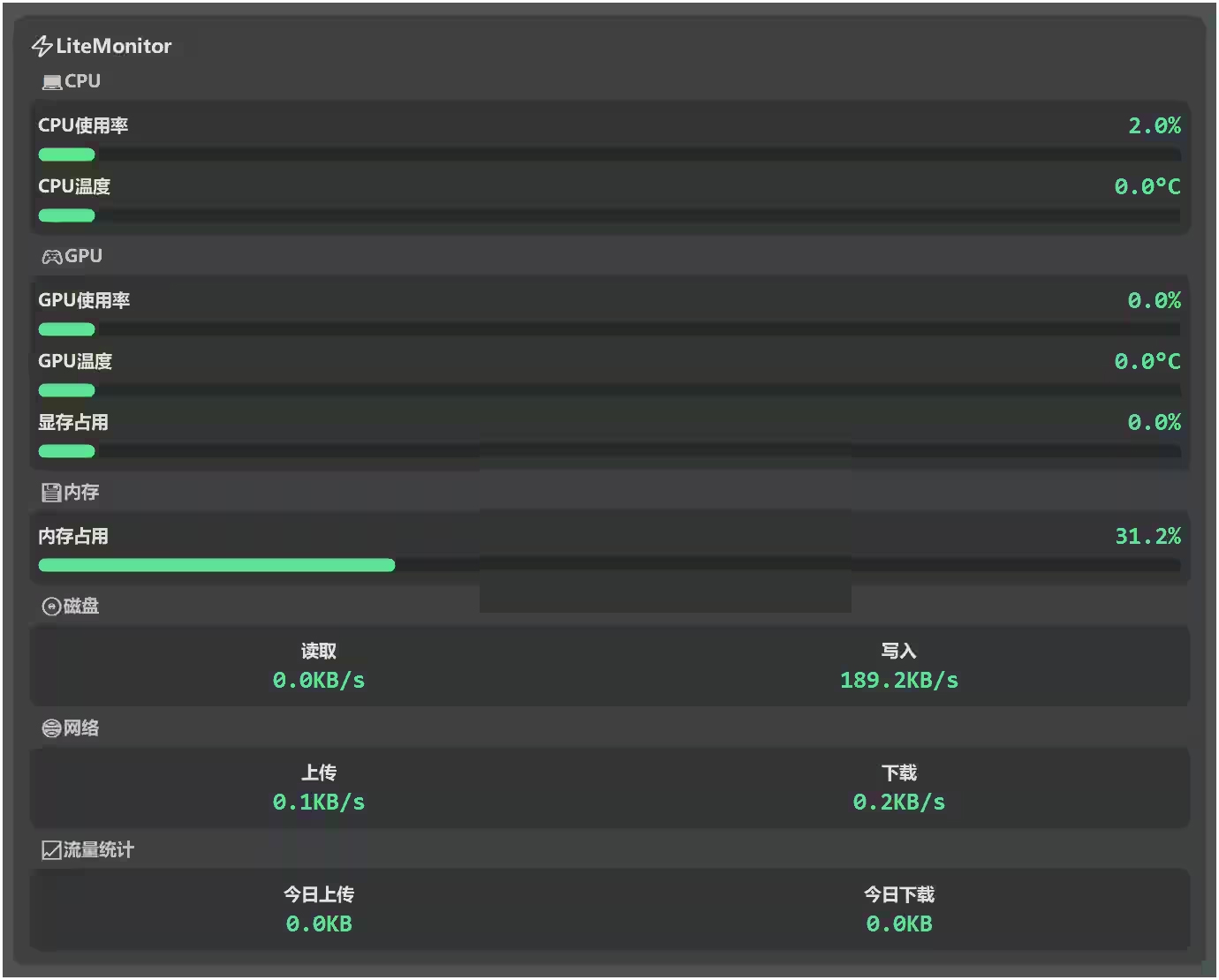Click the 流量统计 chart icon
The width and height of the screenshot is (1219, 980).
pyautogui.click(x=51, y=850)
